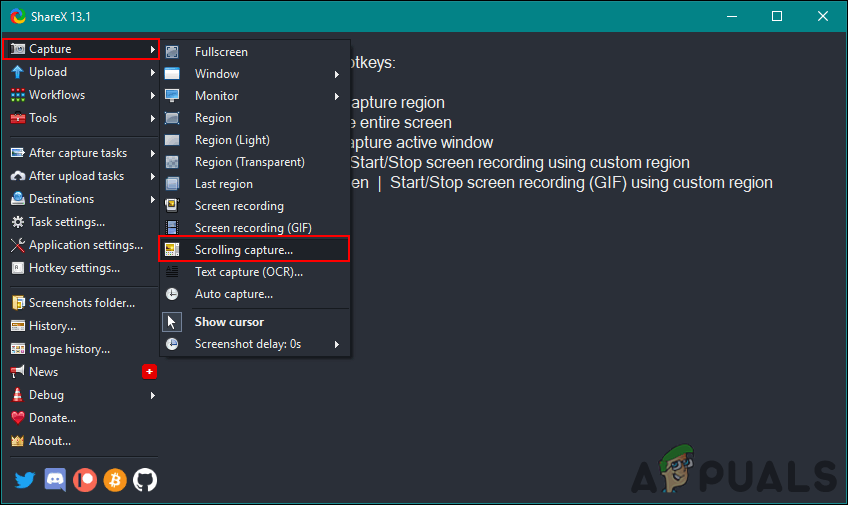Viewport: 848px width, 505px height.
Task: Open the GitHub icon link
Action: click(x=145, y=480)
